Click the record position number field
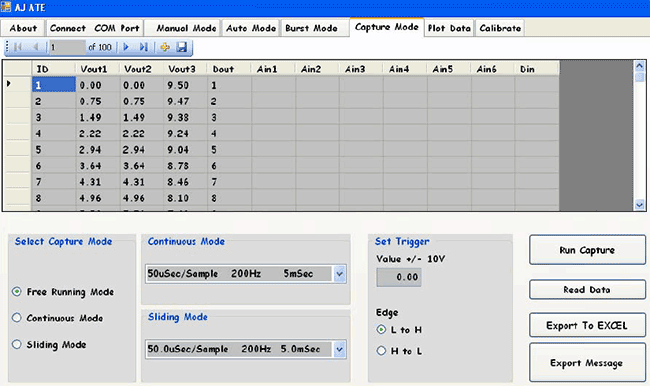 (67, 47)
